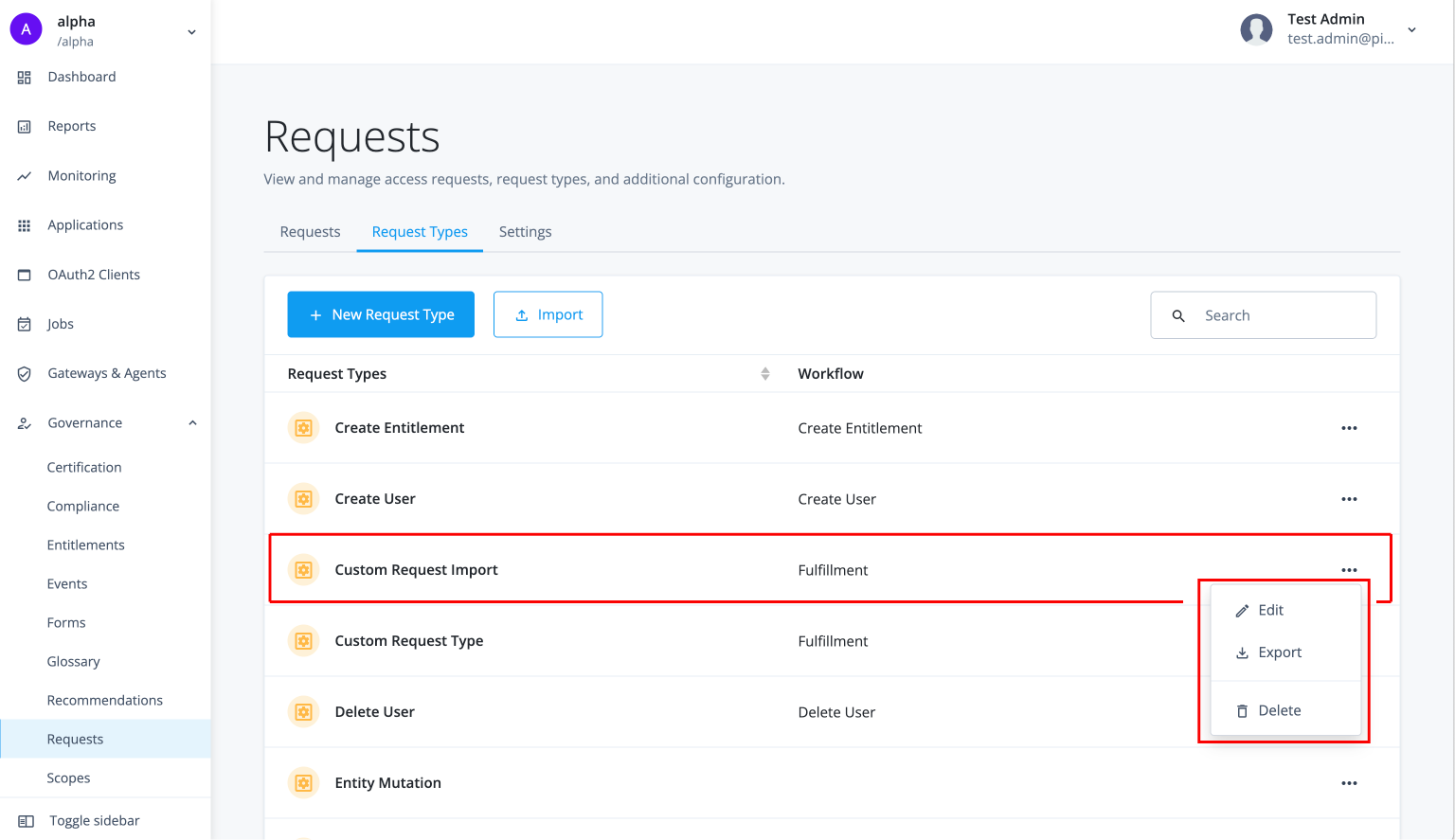Collapse the Governance section
The image size is (1455, 840).
coord(192,422)
